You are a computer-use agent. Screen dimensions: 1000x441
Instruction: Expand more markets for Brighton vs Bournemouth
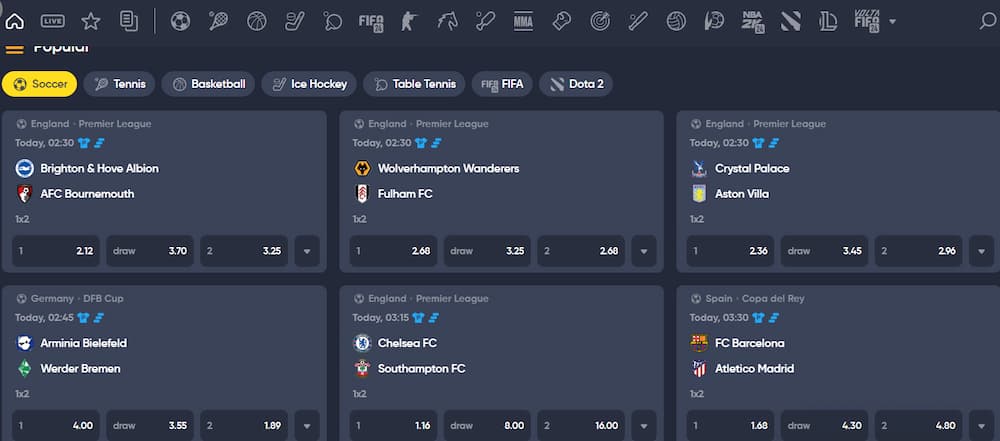tap(307, 251)
